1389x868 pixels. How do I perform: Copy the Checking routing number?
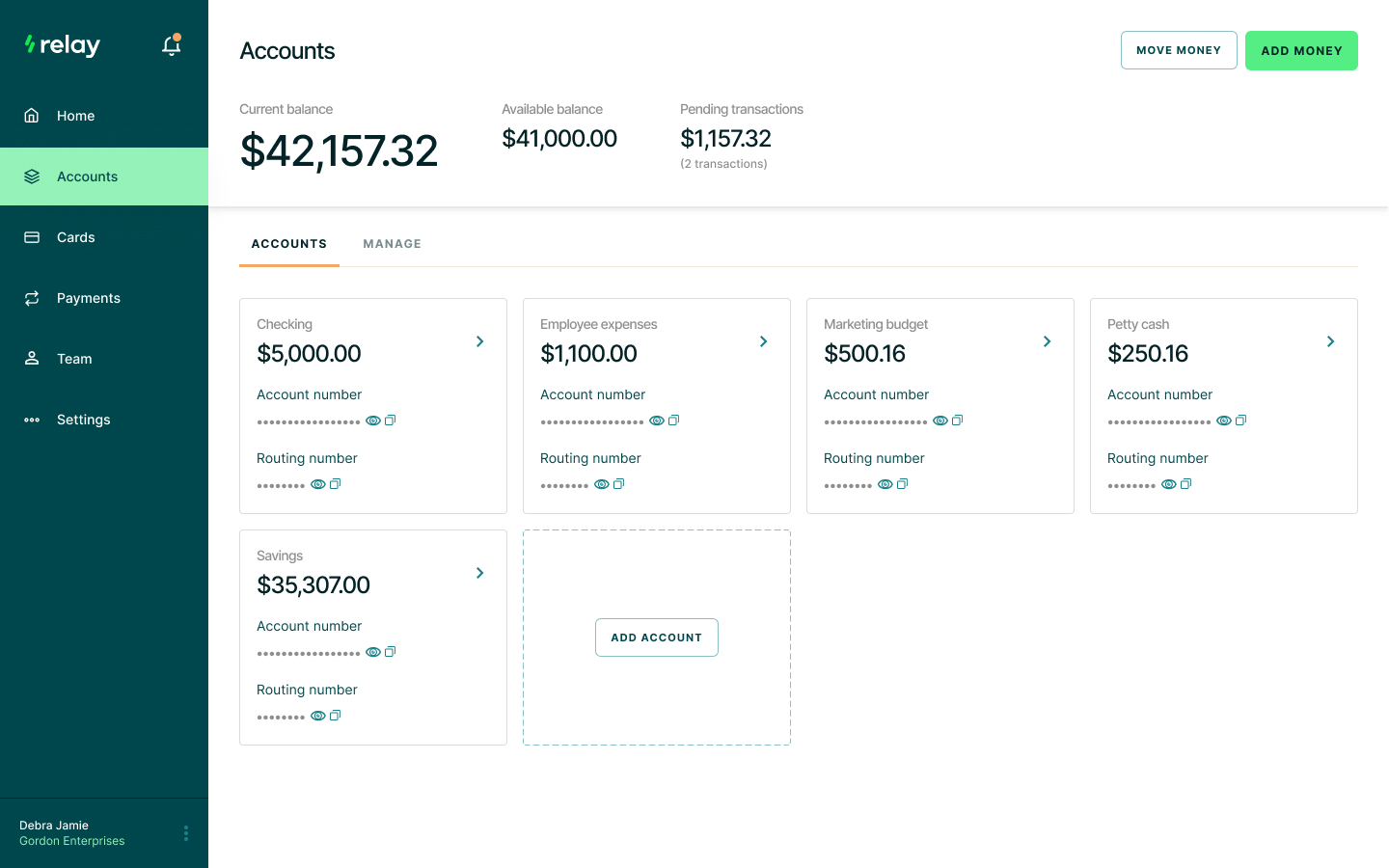point(336,484)
